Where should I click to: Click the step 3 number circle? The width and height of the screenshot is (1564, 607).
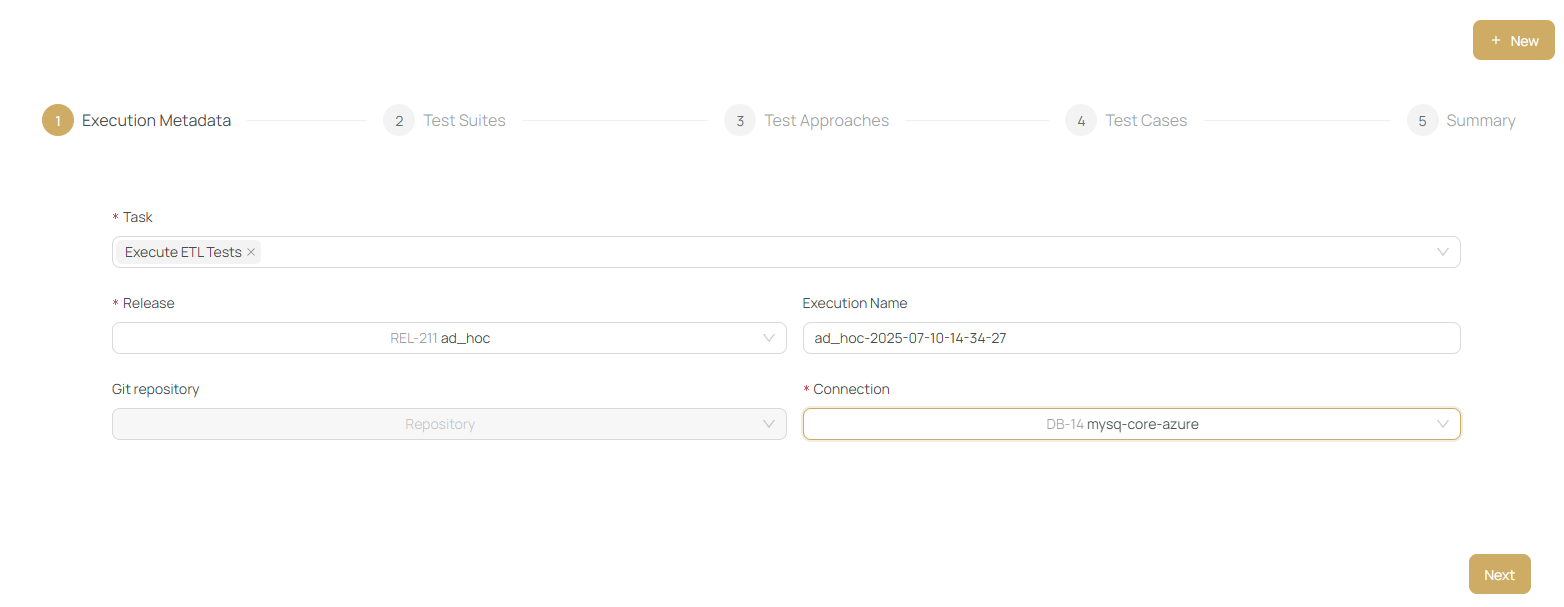pyautogui.click(x=740, y=121)
